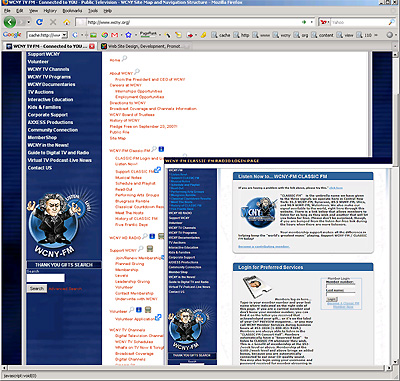Screen dimensions: 400x381
Task: Open the Planned Giving link
Action: (130, 264)
